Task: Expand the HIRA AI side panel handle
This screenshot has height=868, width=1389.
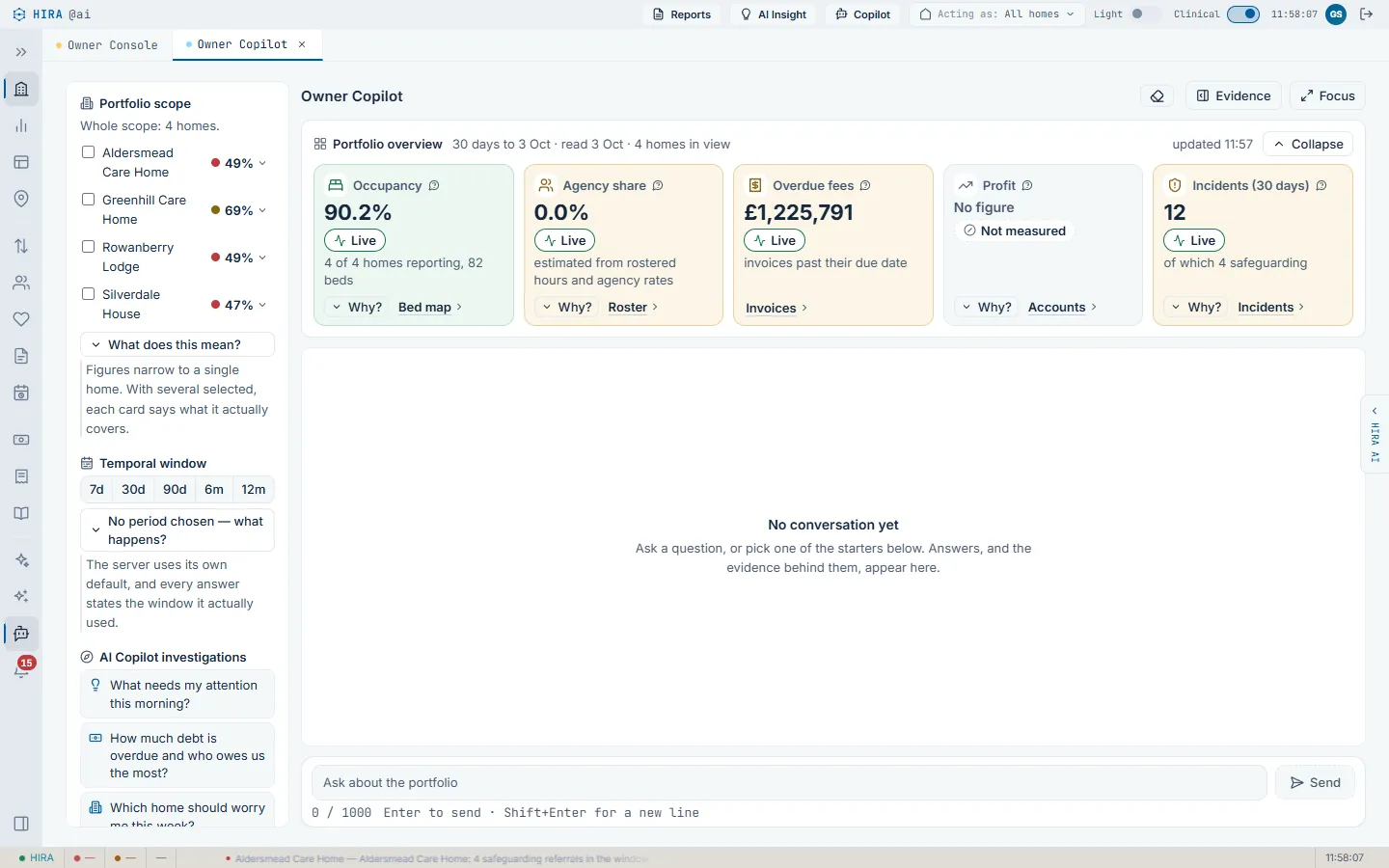Action: [1375, 434]
